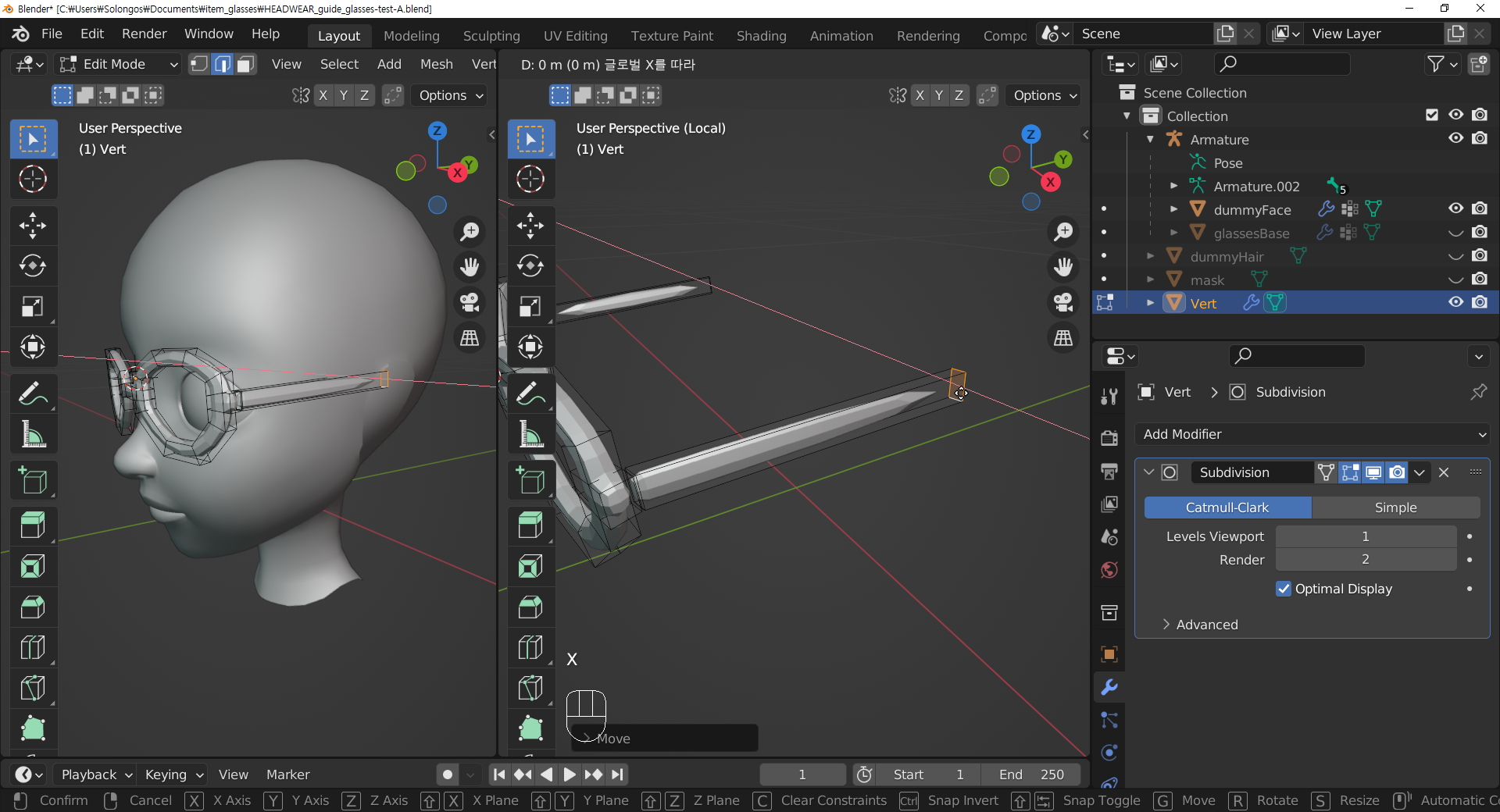The height and width of the screenshot is (812, 1500).
Task: Collapse the Subdivision modifier panel
Action: point(1148,472)
